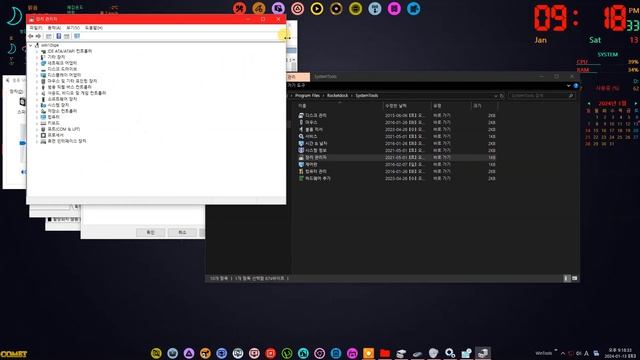Select 사운드, 비디오 및 게임 컨트롤러 row
640x360 pixels.
[77, 93]
